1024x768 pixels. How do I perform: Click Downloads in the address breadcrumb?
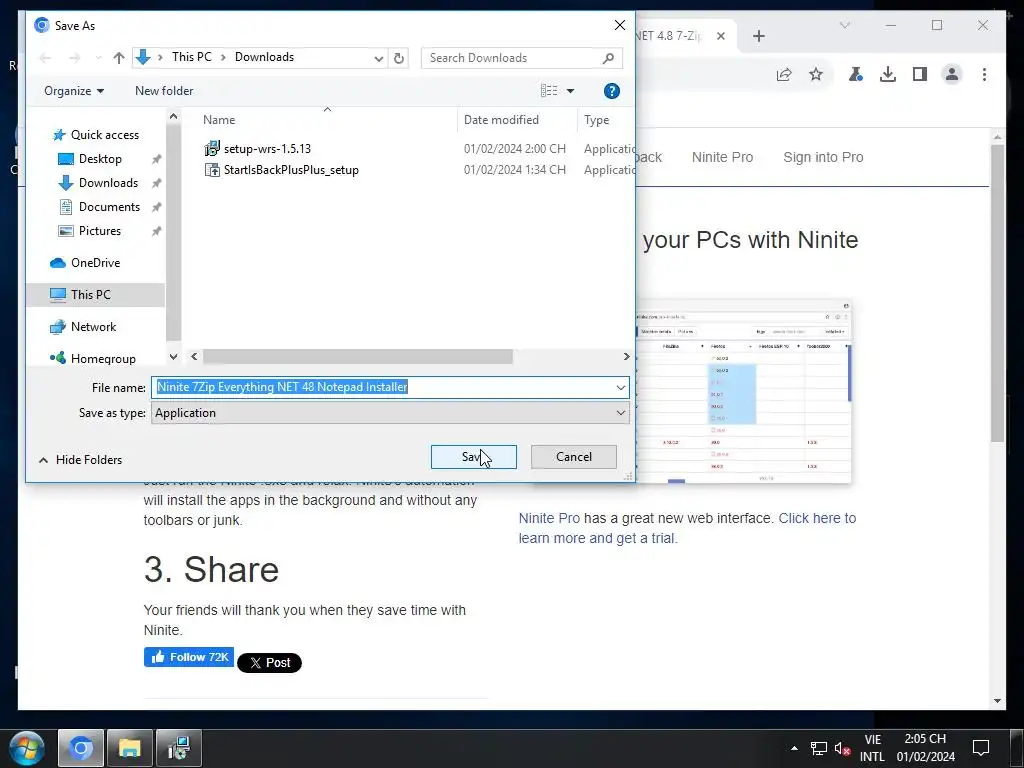coord(264,57)
